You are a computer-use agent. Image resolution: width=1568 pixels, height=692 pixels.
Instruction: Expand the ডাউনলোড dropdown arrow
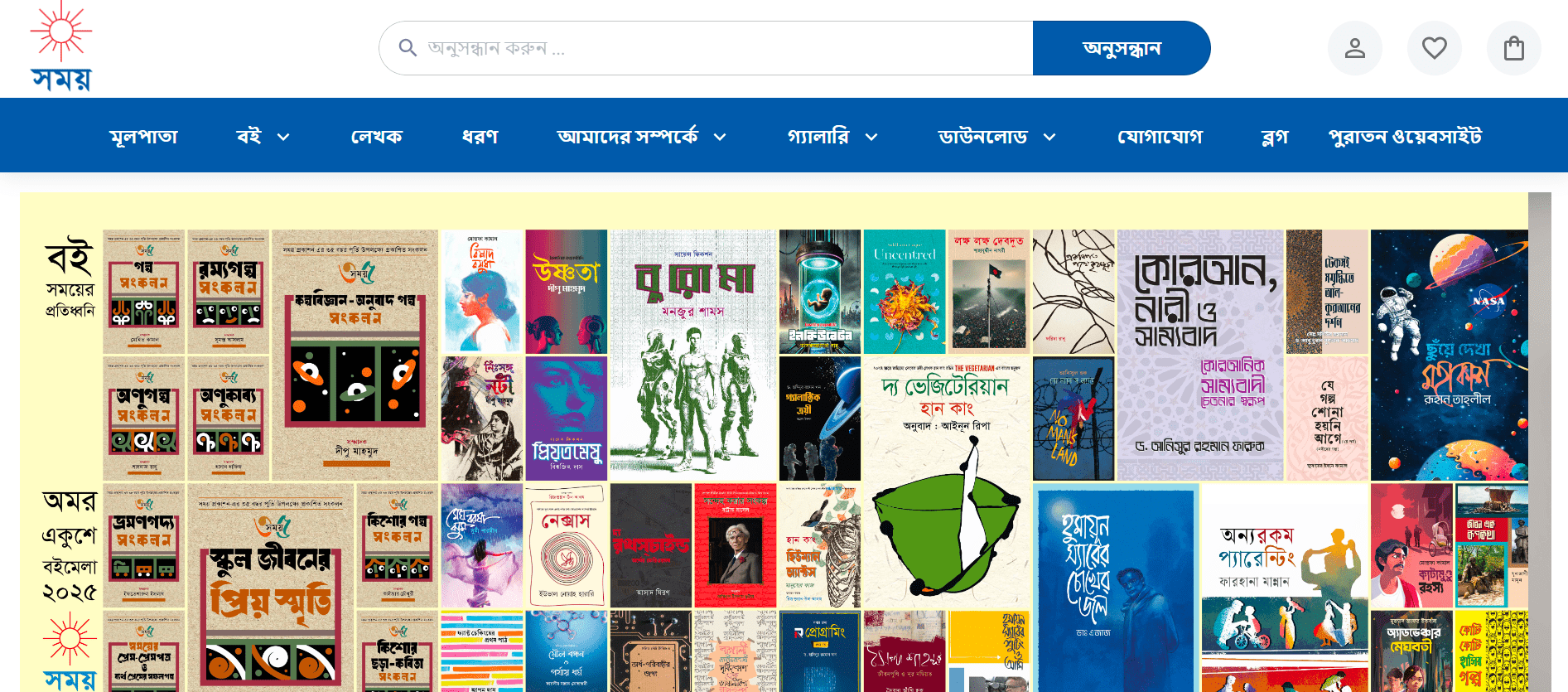point(1049,137)
